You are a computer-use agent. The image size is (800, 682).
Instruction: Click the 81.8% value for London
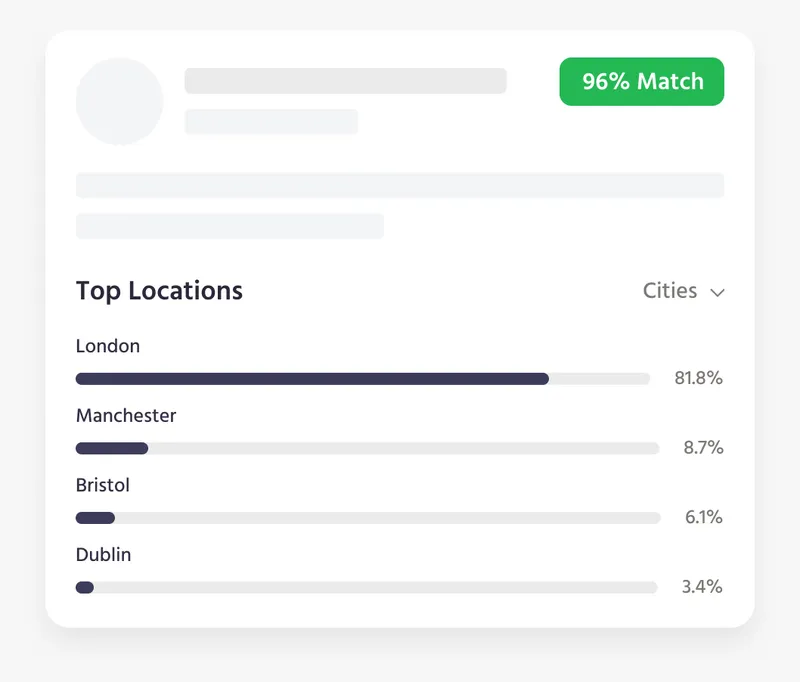pyautogui.click(x=698, y=378)
